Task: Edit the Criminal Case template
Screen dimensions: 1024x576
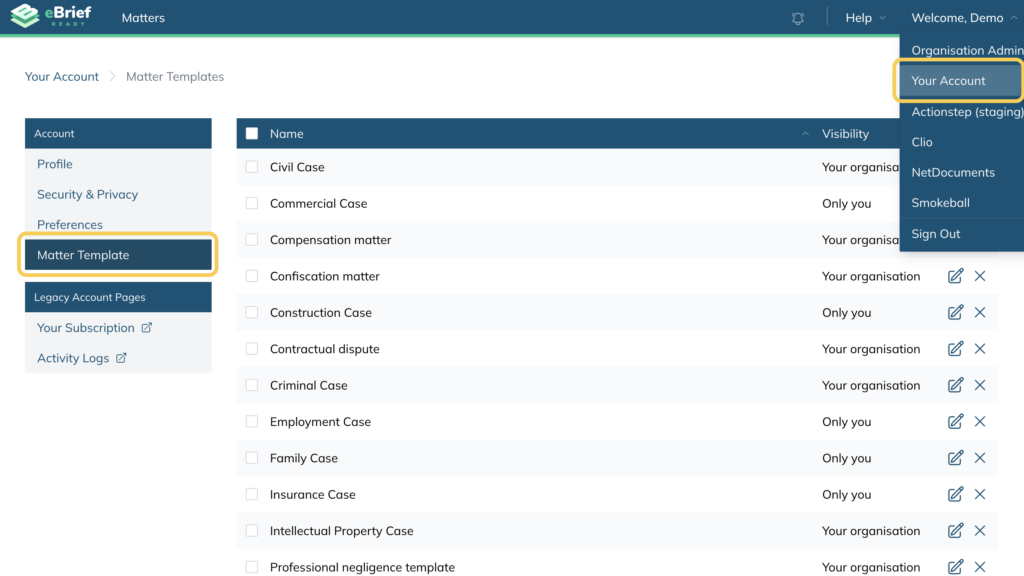Action: click(955, 385)
